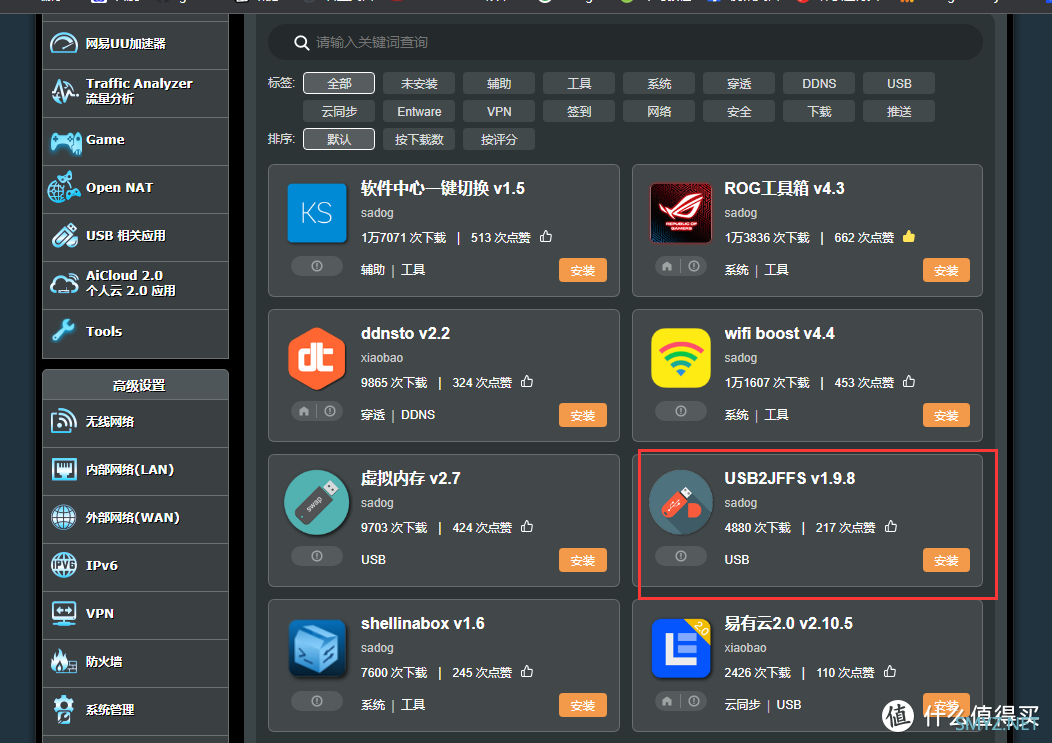Click thumbs-up on 易有云2.0 card

[x=890, y=671]
